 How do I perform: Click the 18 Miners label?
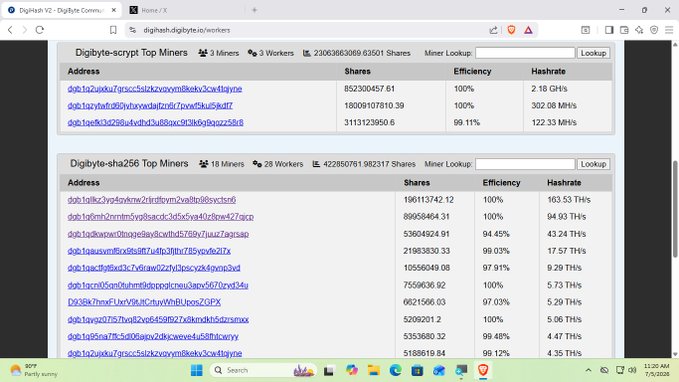pos(221,164)
